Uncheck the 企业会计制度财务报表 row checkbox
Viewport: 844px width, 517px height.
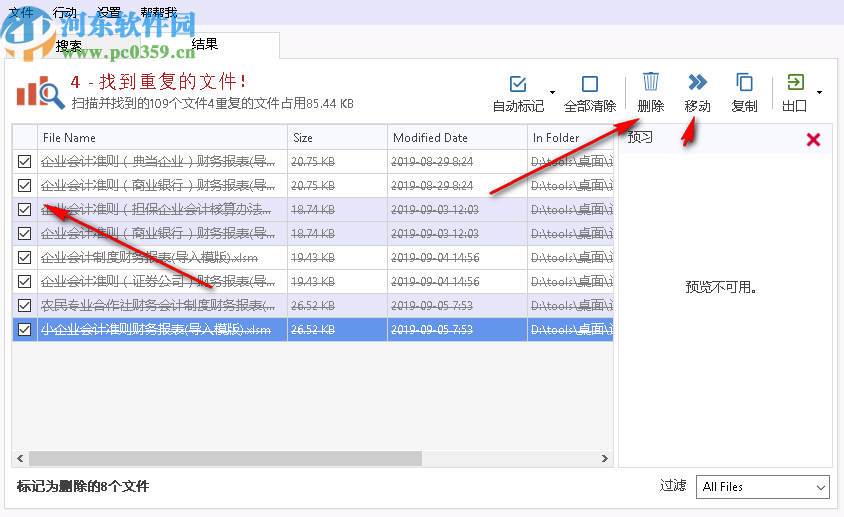(x=24, y=257)
